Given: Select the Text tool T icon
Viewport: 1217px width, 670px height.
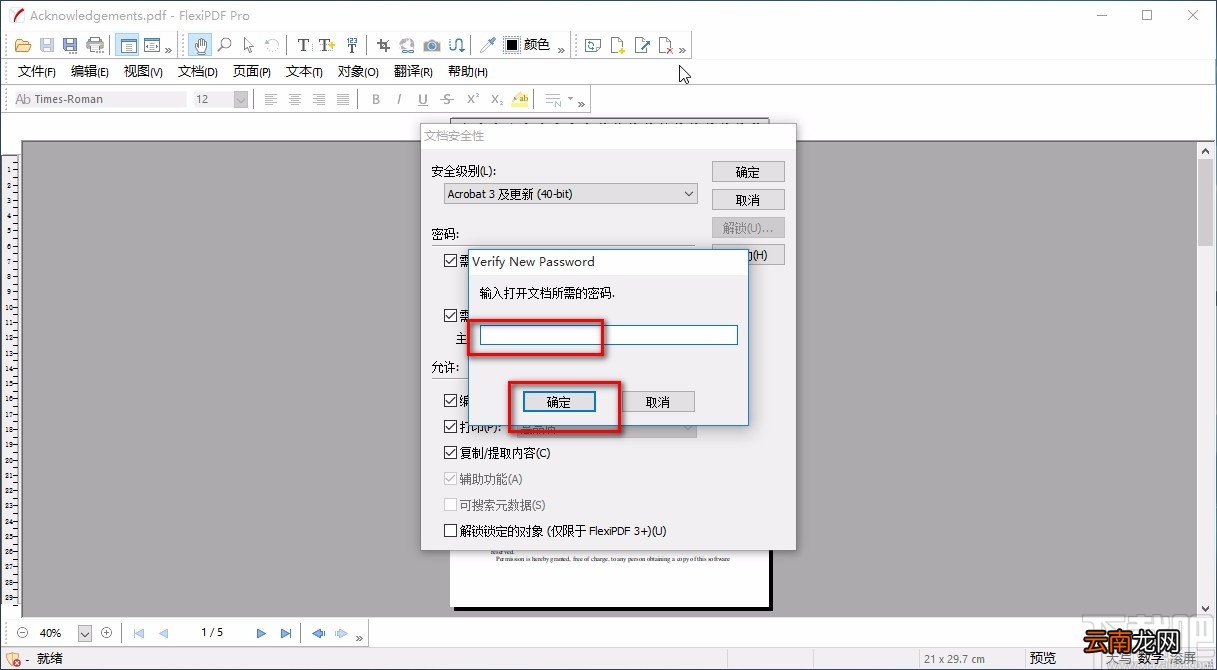Looking at the screenshot, I should 304,45.
